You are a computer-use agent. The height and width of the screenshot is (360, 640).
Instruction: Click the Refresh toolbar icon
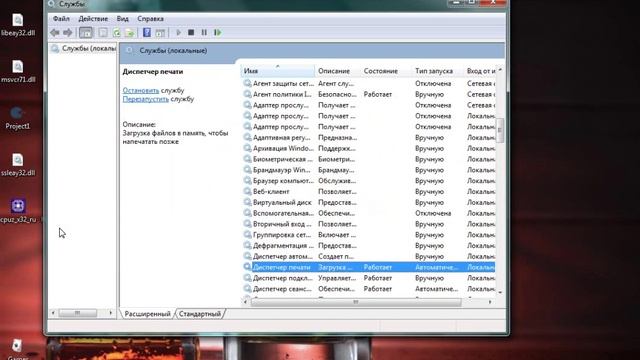pos(117,33)
